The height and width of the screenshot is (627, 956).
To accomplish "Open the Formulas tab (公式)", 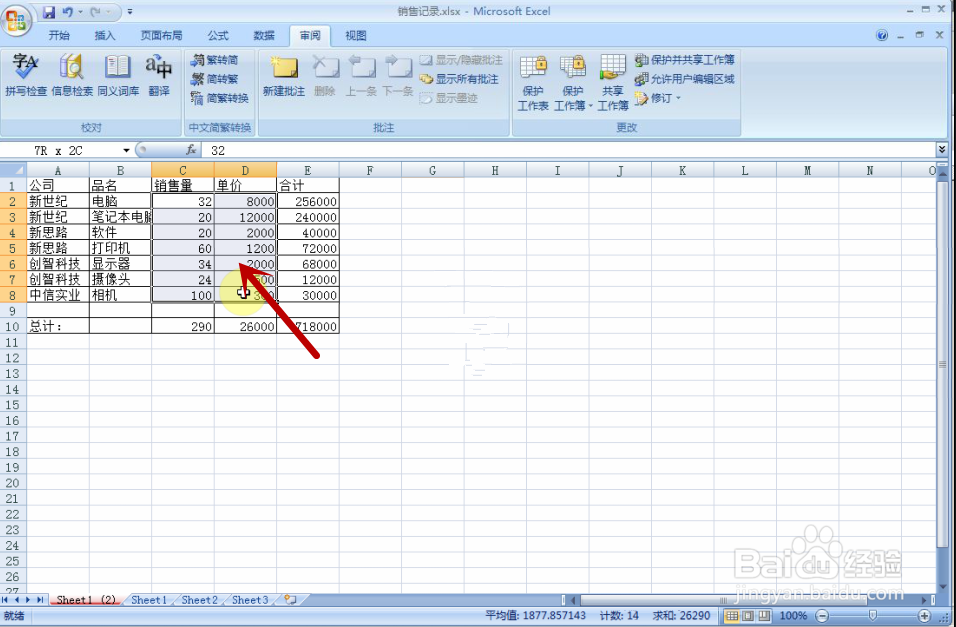I will [x=218, y=35].
